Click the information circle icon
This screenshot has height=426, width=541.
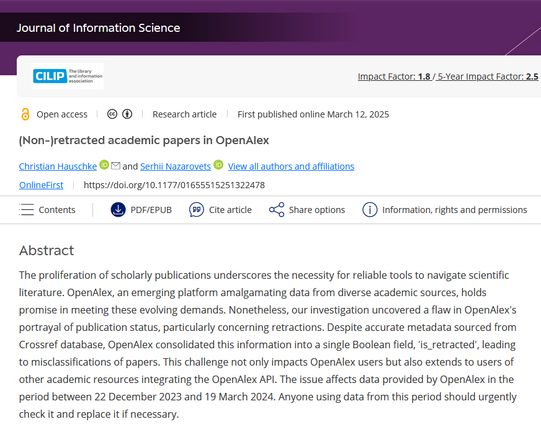click(x=370, y=210)
